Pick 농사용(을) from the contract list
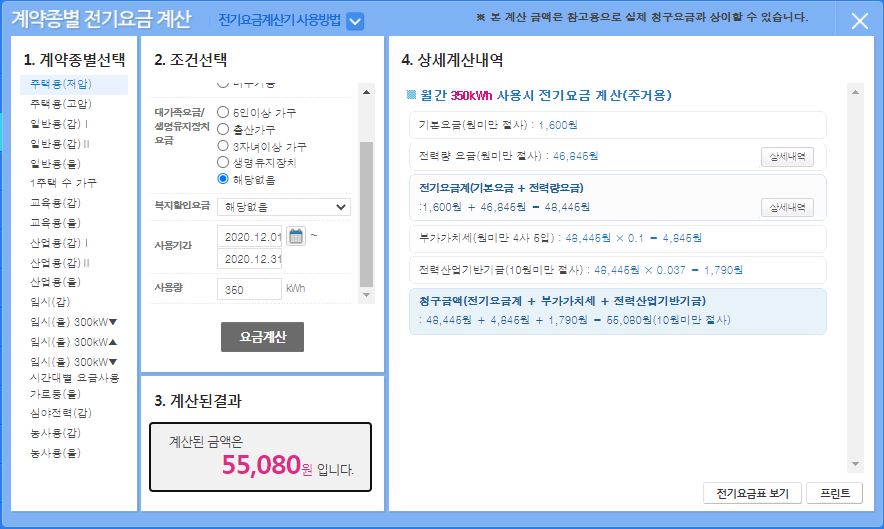884x529 pixels. (x=55, y=453)
